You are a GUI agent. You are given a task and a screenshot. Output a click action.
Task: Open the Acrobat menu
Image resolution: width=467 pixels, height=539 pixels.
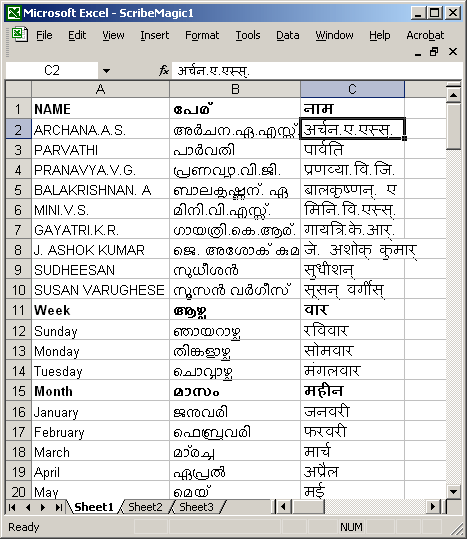(425, 35)
